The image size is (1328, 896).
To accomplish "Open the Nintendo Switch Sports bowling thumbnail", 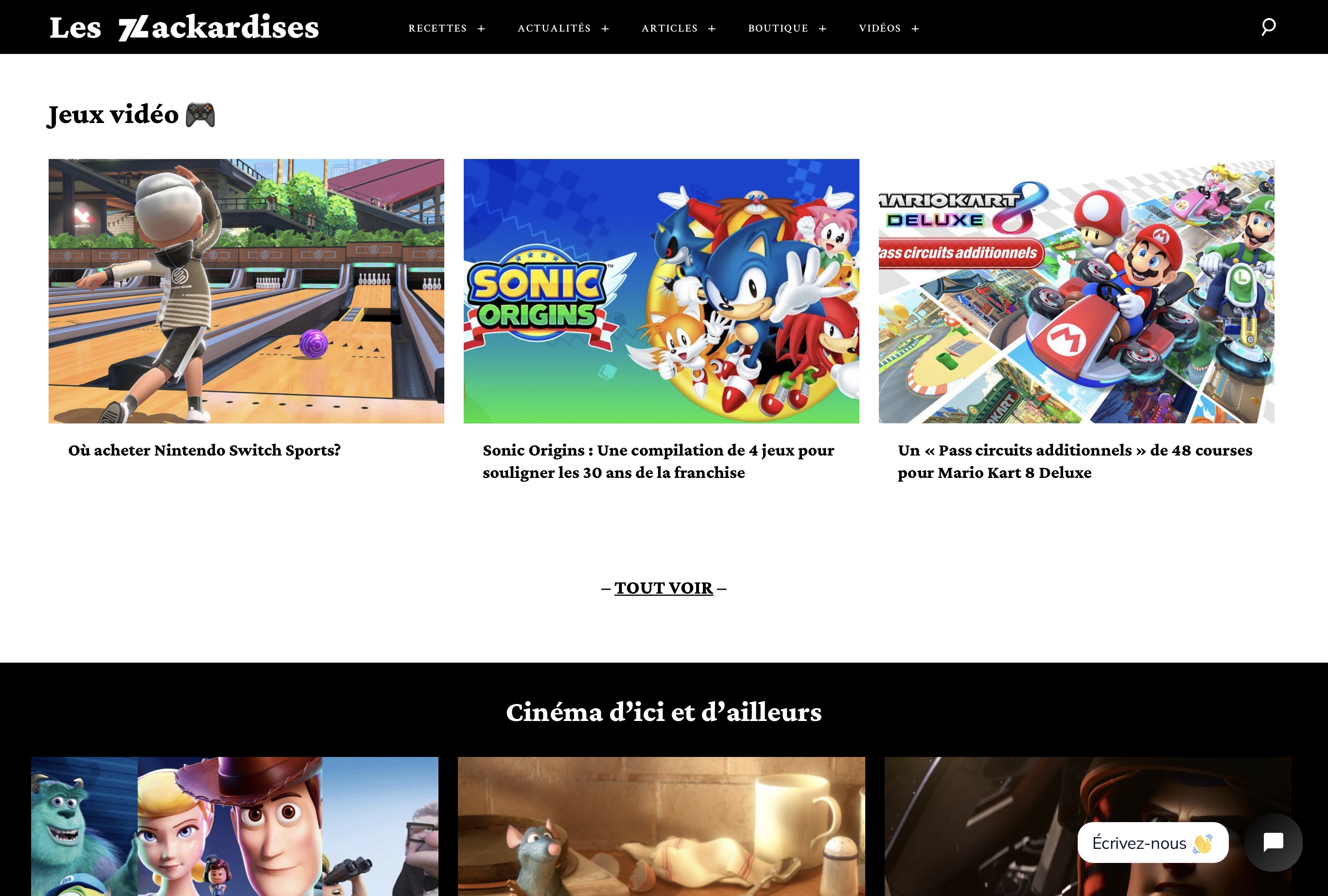I will 246,291.
